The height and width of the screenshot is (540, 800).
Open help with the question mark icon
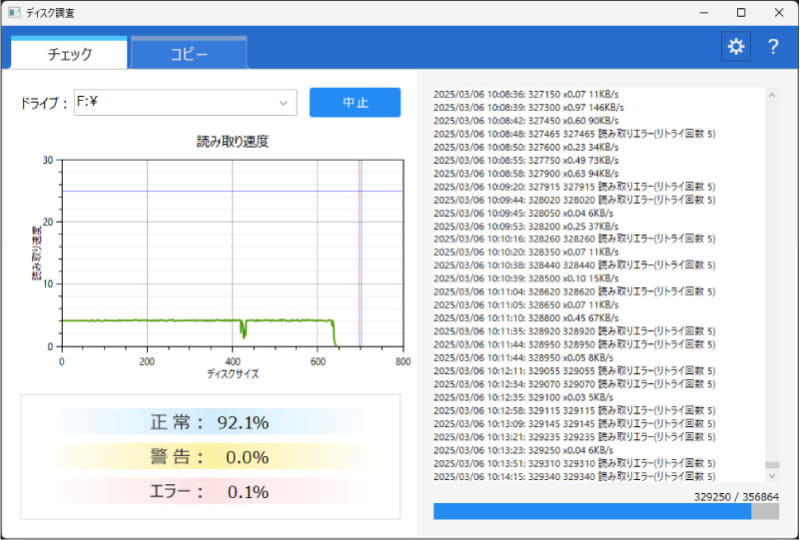point(773,46)
